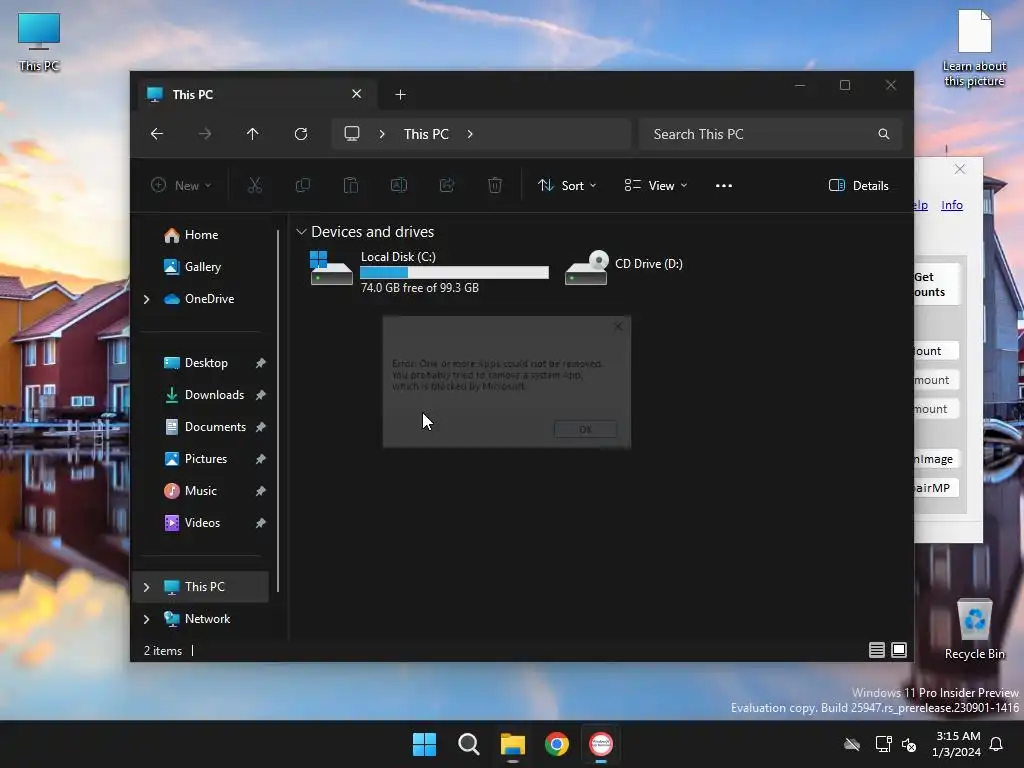This screenshot has height=768, width=1024.
Task: Click the Copy toolbar icon
Action: (x=303, y=185)
